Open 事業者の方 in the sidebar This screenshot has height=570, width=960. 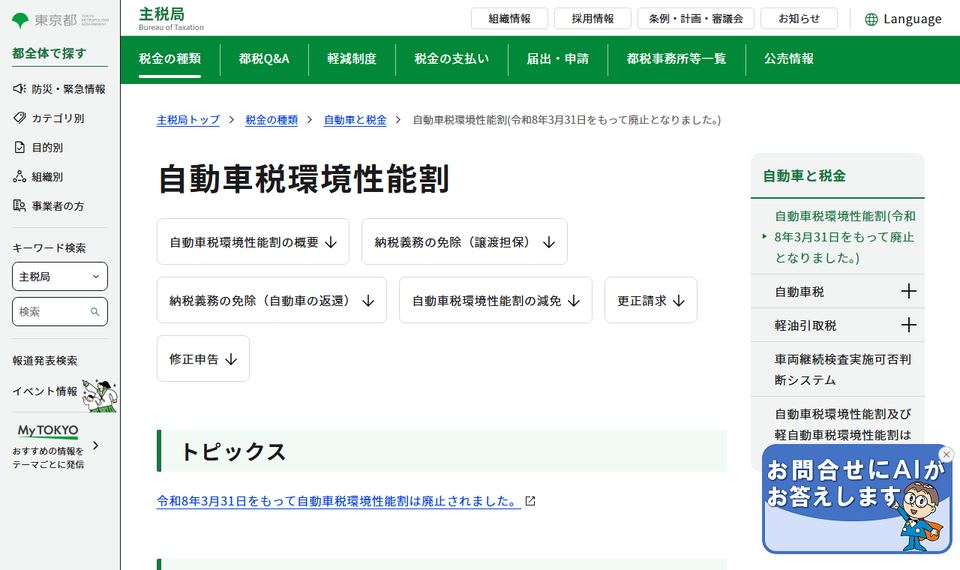pos(49,206)
